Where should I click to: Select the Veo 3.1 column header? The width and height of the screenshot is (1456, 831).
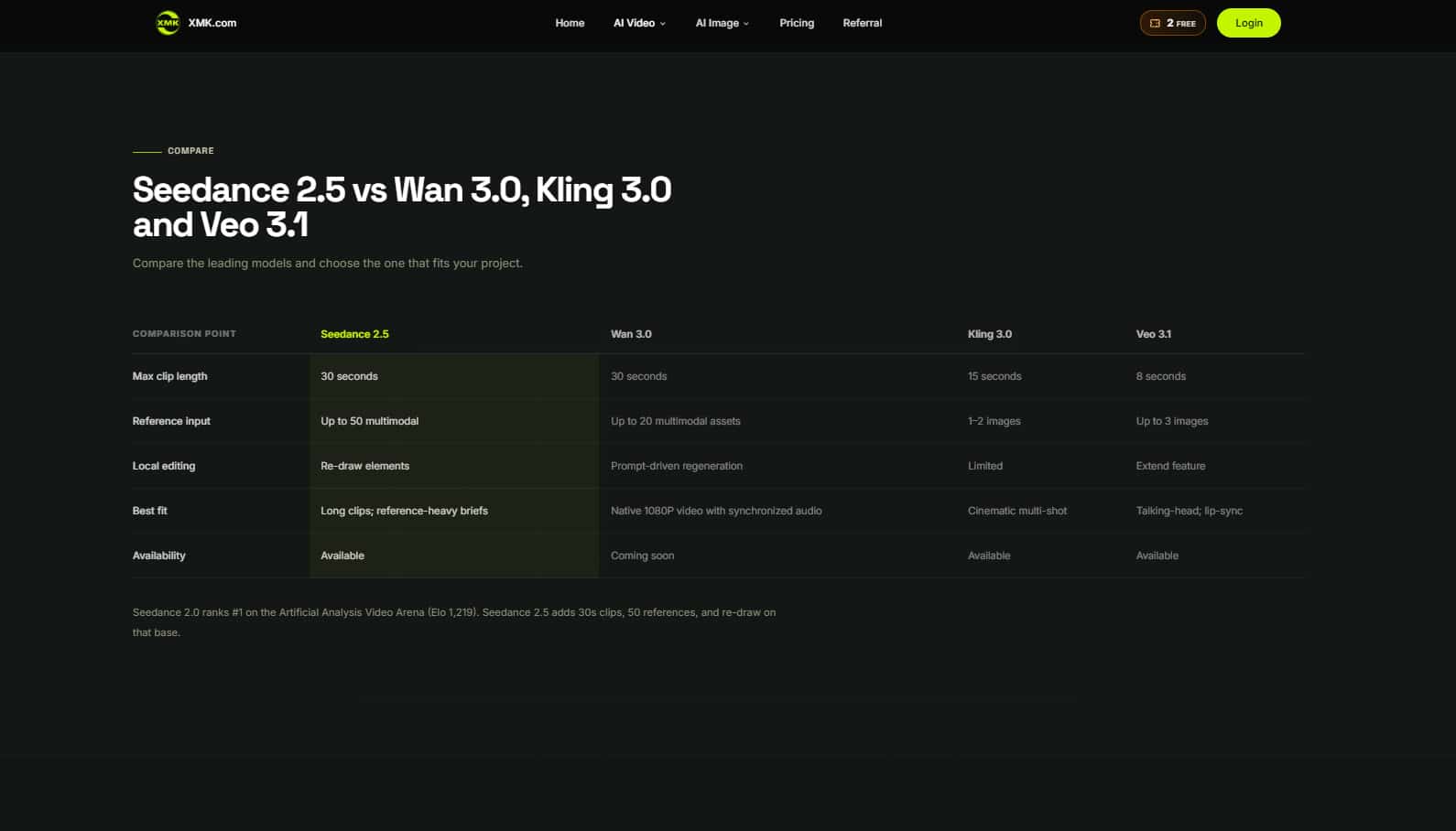pos(1154,334)
